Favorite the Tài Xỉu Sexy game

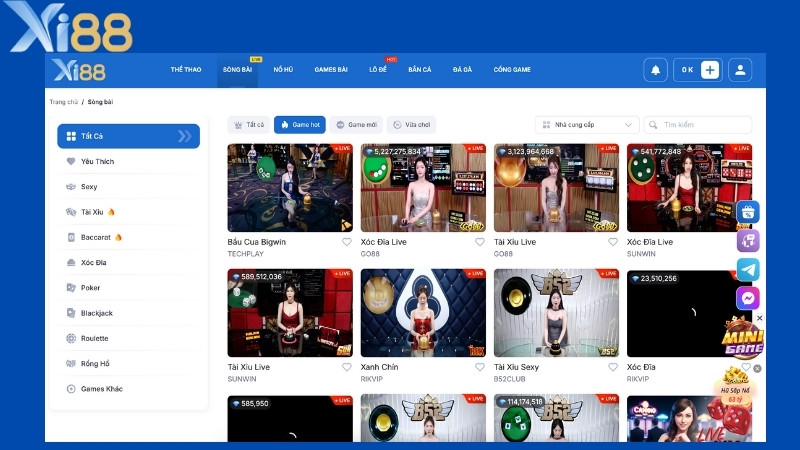coord(613,367)
